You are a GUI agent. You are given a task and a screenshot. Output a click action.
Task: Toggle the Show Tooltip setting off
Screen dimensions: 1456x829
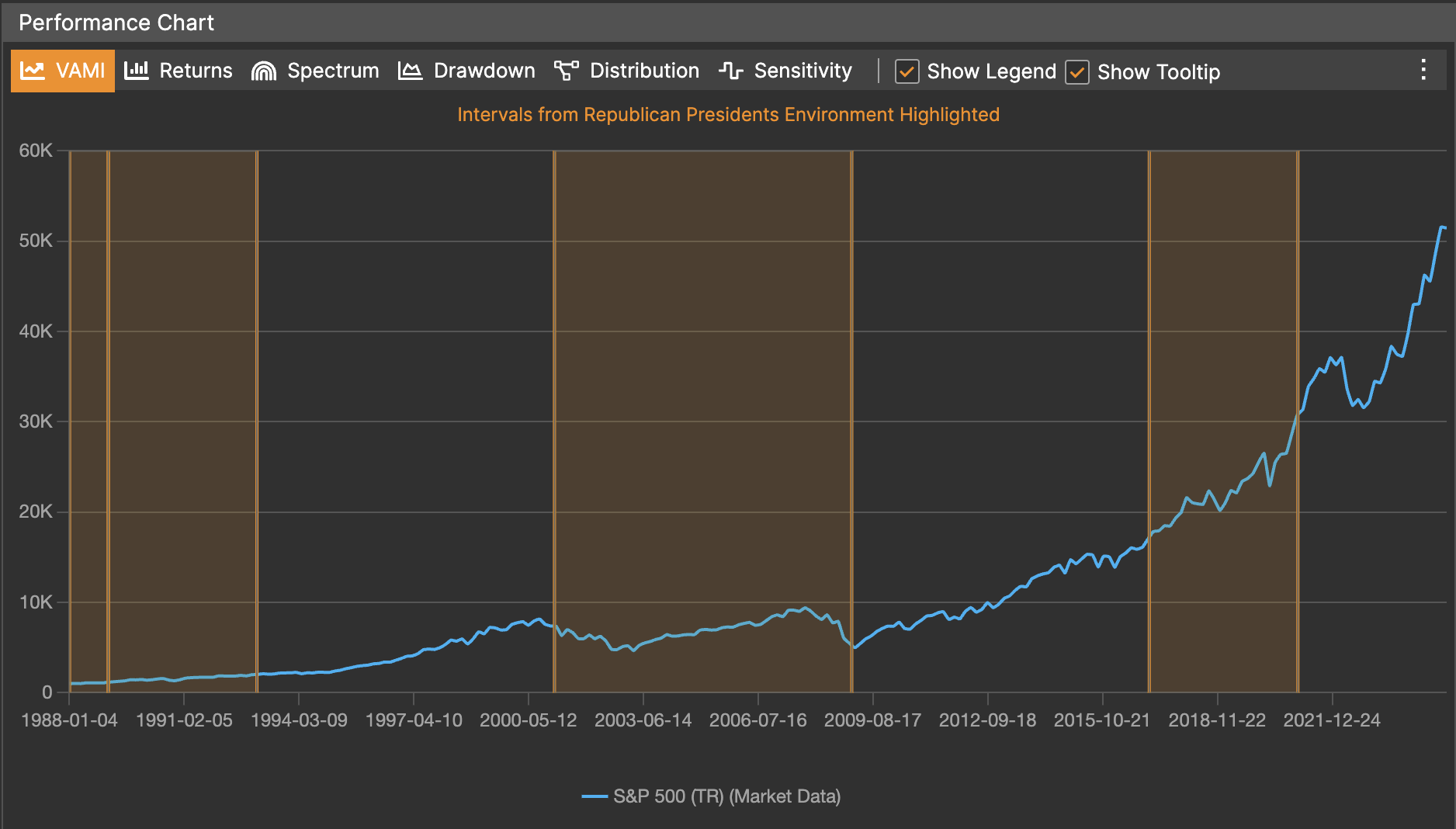pos(1077,71)
